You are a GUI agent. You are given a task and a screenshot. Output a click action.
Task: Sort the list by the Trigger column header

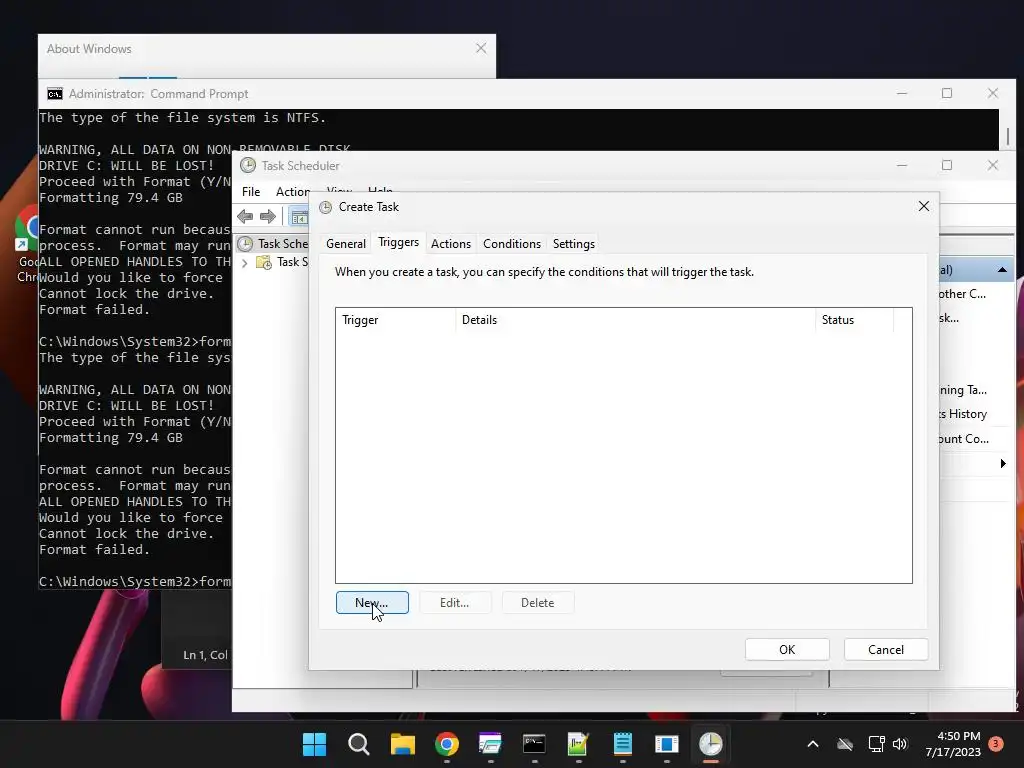click(396, 320)
